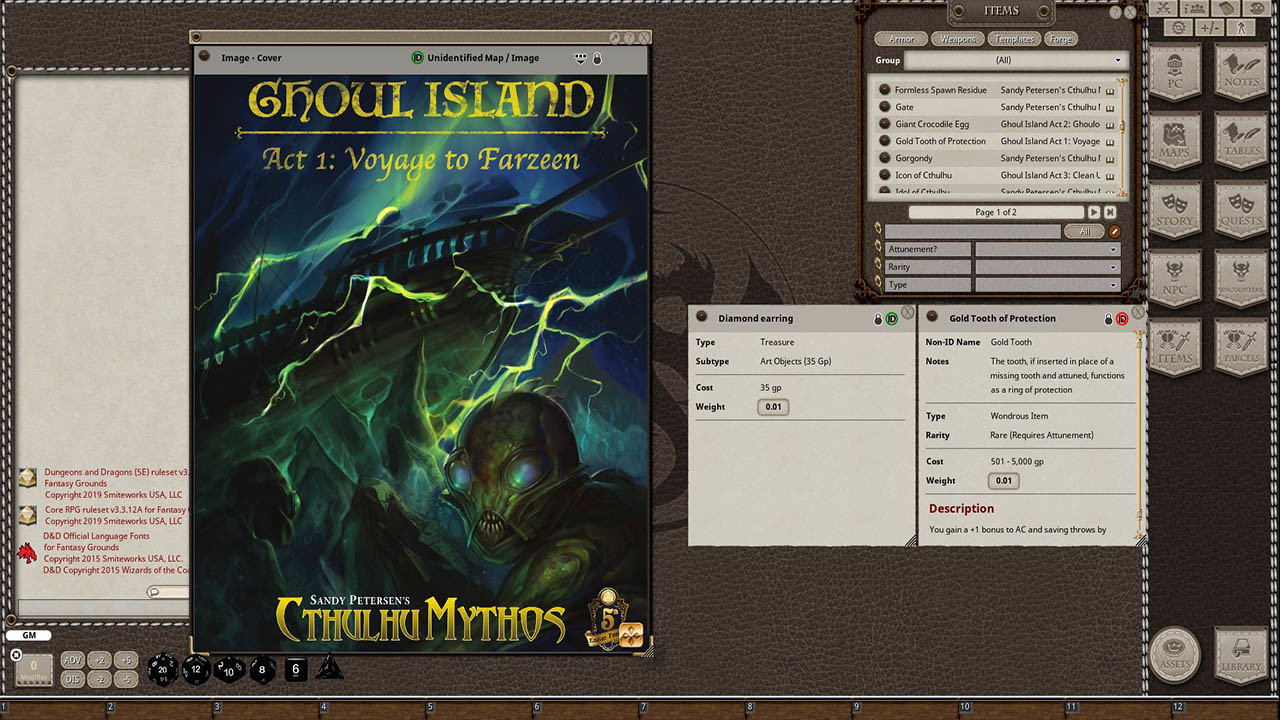Click the Weight field on Diamond earring
Screen dimensions: 1280x720
[x=773, y=407]
